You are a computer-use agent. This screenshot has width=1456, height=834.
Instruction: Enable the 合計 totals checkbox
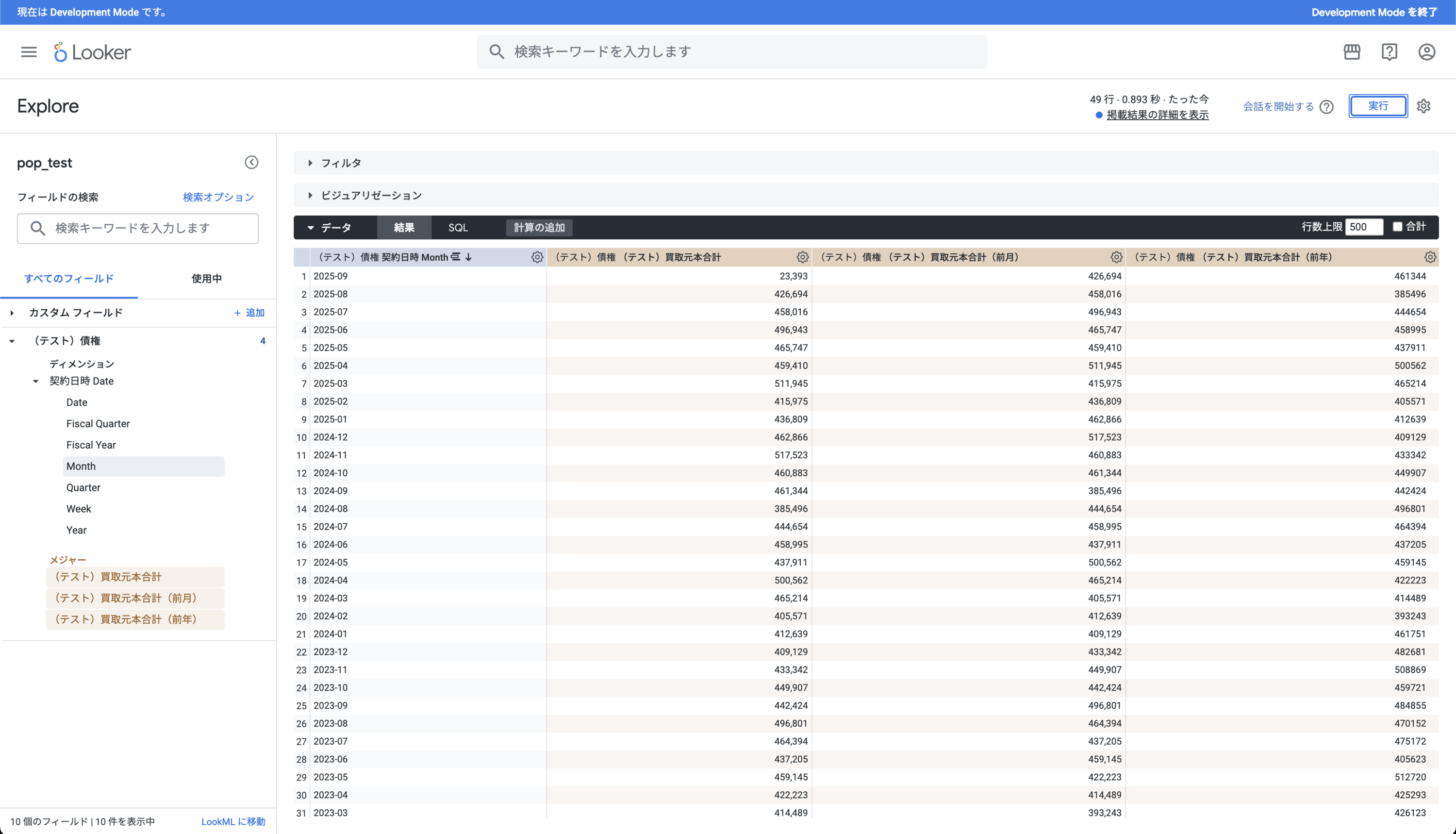(1397, 227)
